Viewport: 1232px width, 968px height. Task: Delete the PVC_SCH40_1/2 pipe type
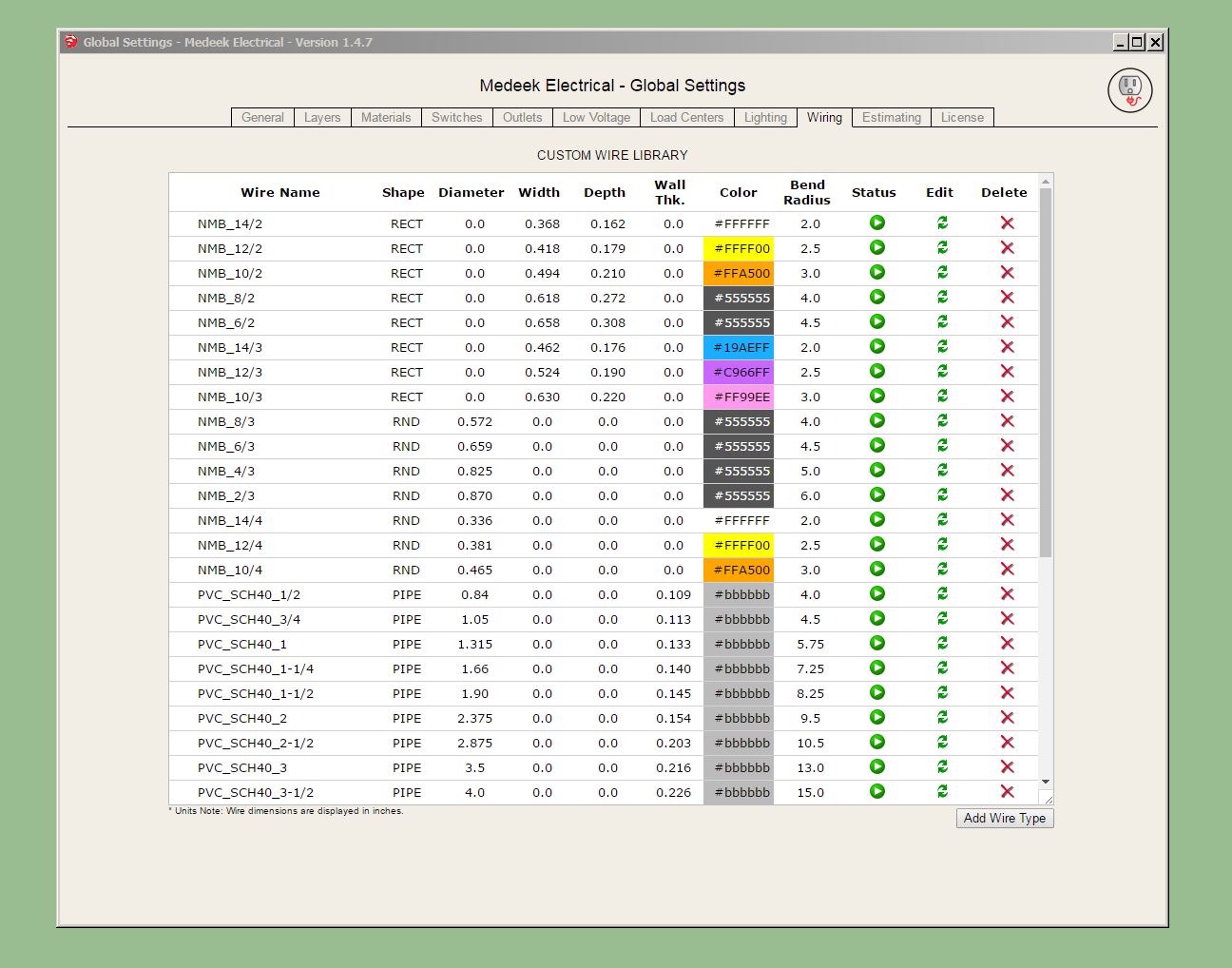1008,593
